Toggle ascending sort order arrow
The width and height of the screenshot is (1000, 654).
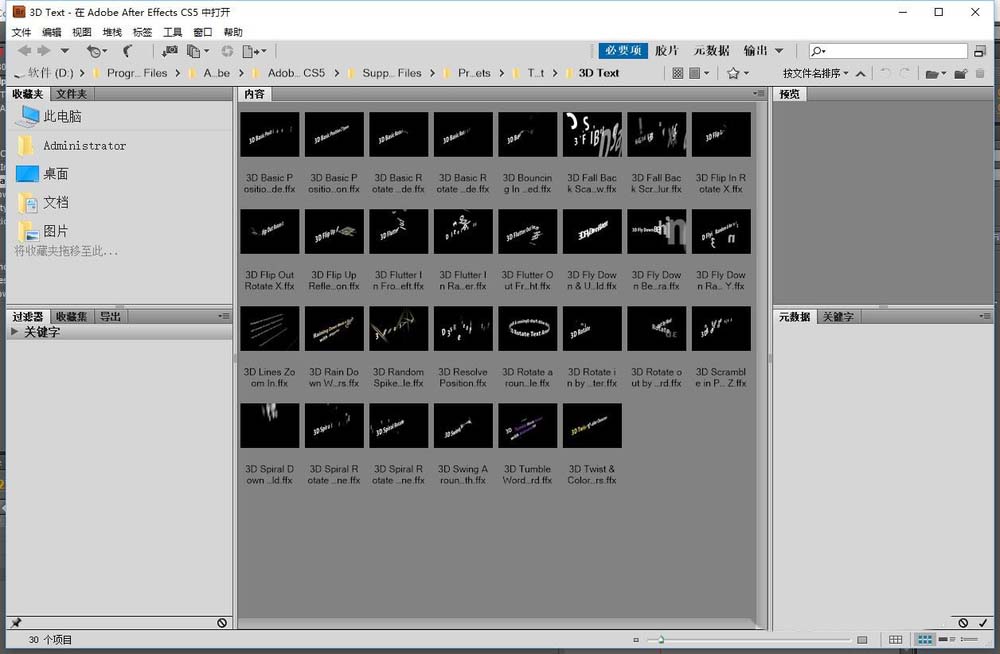pyautogui.click(x=860, y=73)
